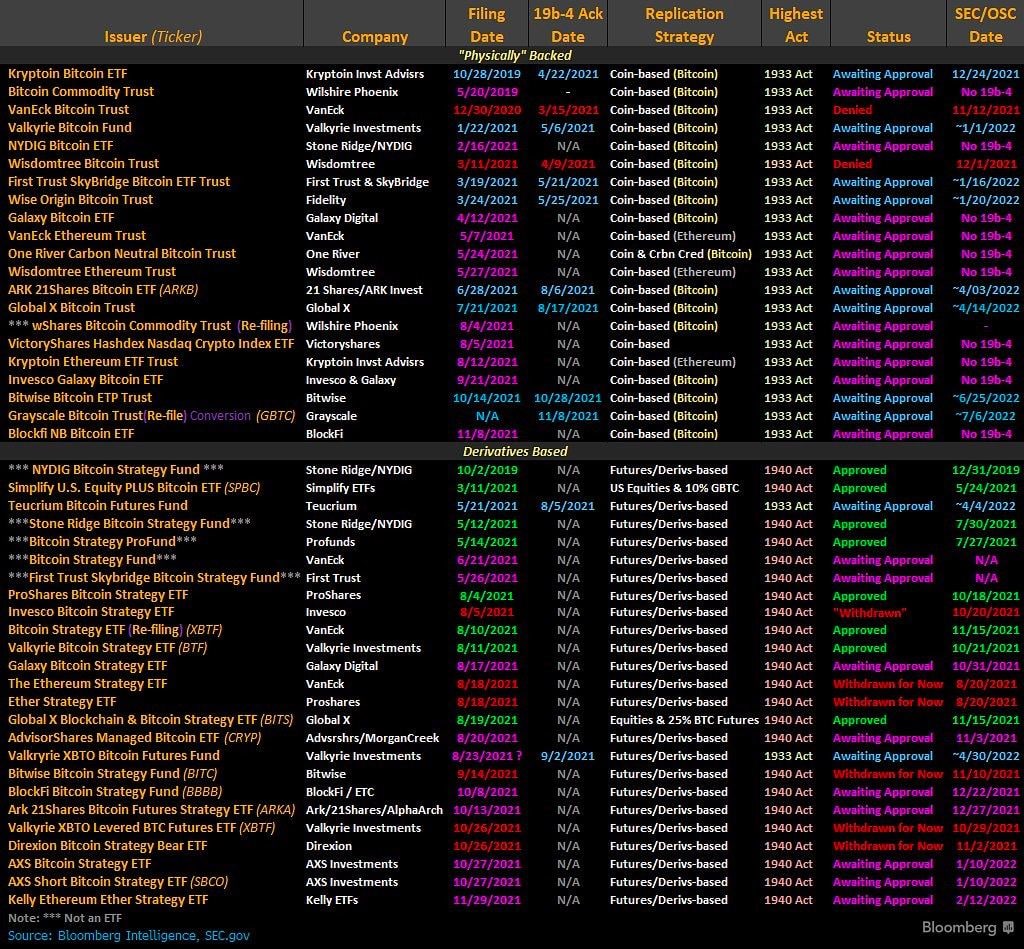
Task: Click the Company column header
Action: tap(375, 37)
